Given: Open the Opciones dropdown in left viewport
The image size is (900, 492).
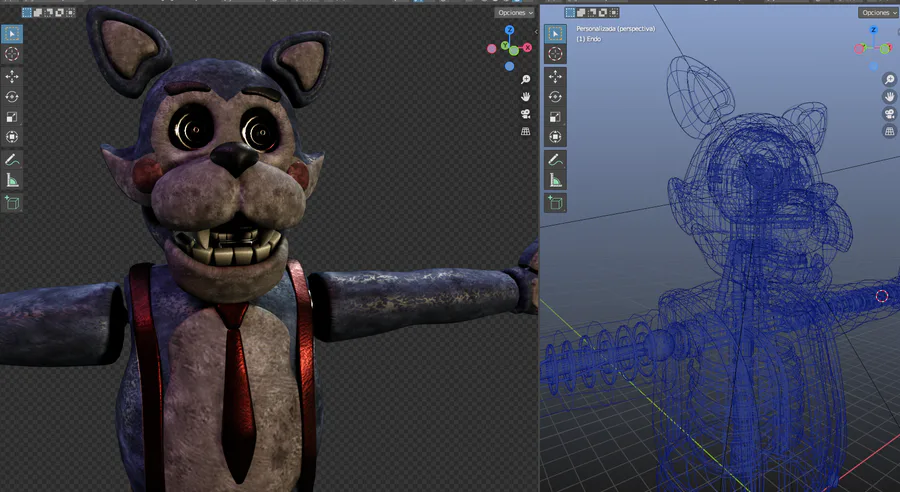Looking at the screenshot, I should pyautogui.click(x=515, y=13).
